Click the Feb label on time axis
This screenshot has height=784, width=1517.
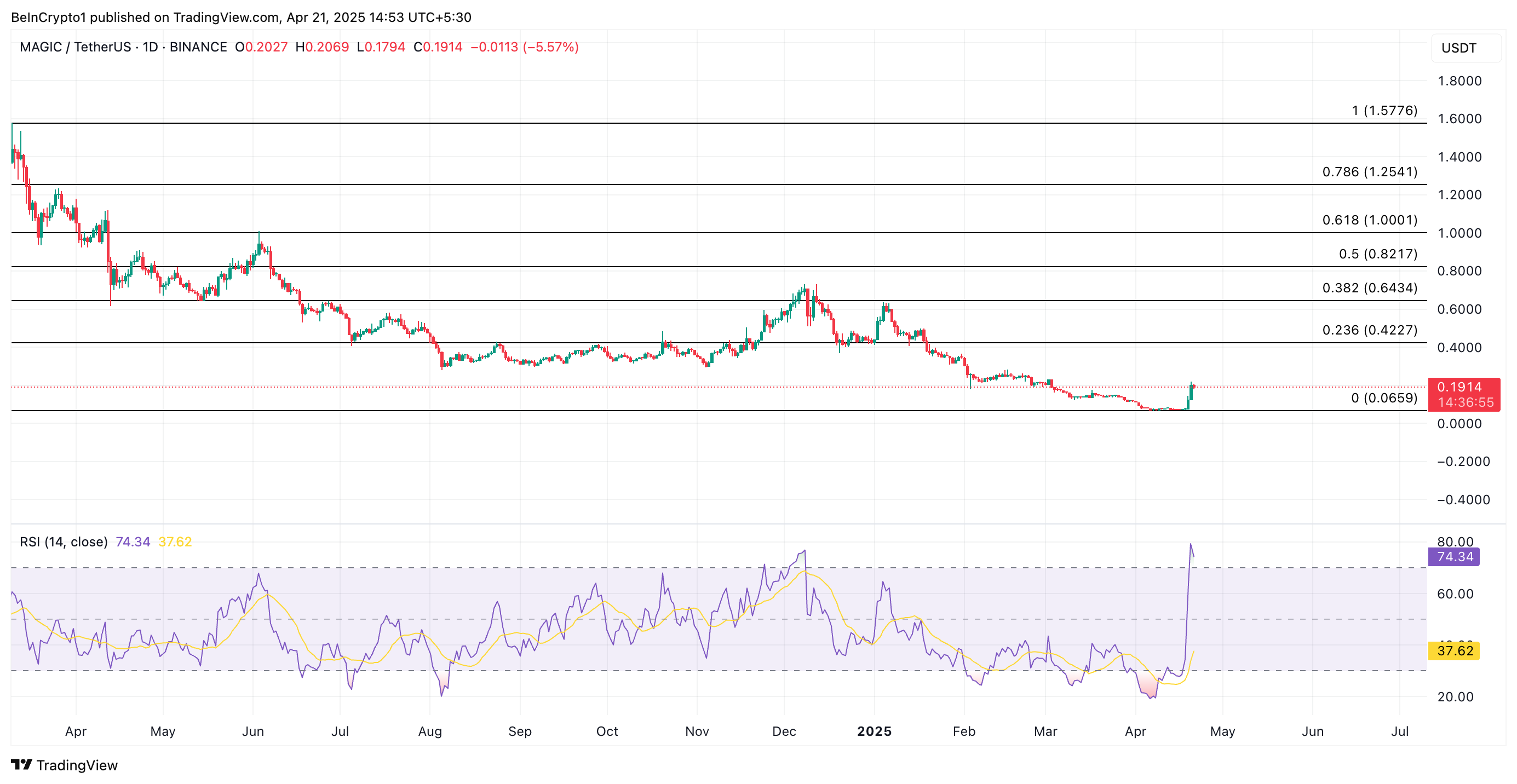click(x=964, y=731)
